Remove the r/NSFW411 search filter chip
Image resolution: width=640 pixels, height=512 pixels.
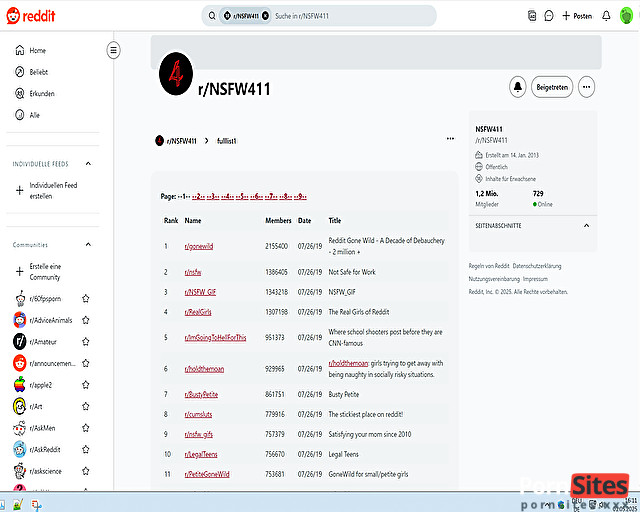pos(265,16)
